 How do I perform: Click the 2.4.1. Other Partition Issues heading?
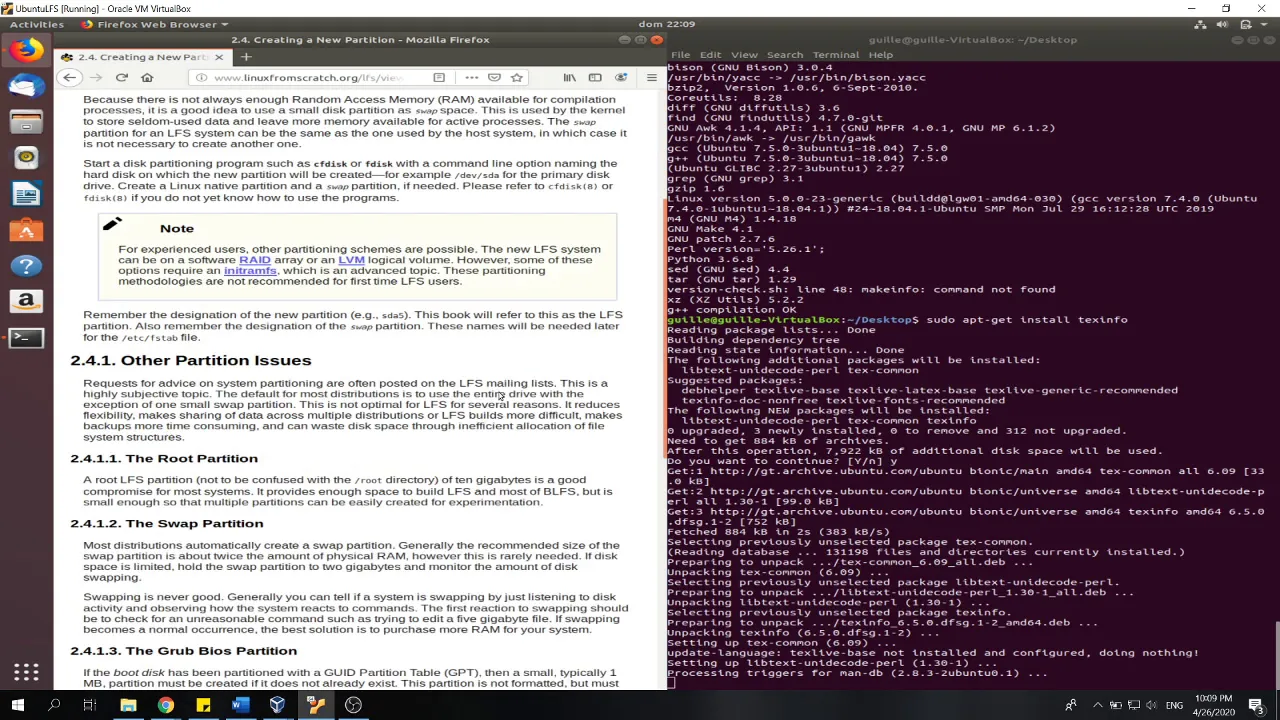tap(190, 360)
